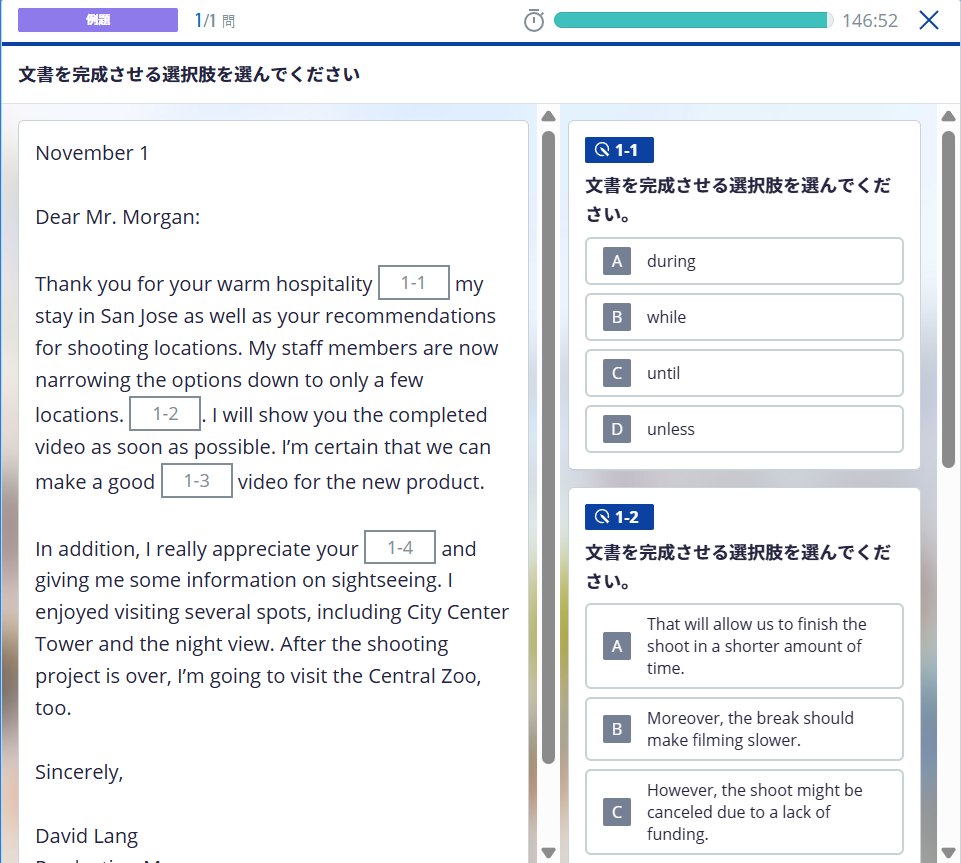
Task: Click the blank 1-2 in the letter
Action: click(165, 414)
